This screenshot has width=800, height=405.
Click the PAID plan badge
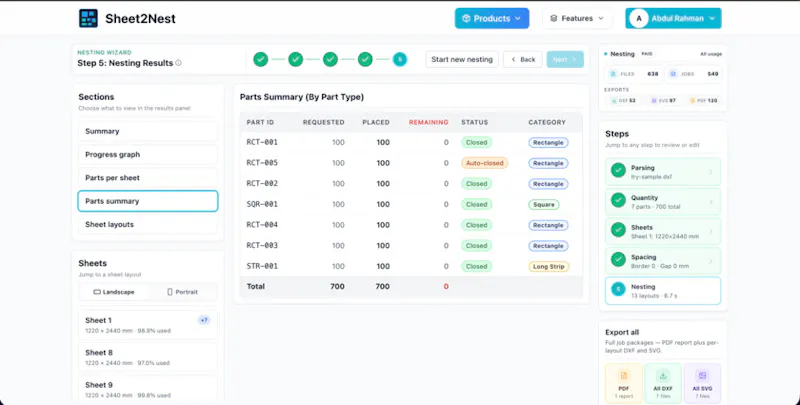[x=646, y=54]
